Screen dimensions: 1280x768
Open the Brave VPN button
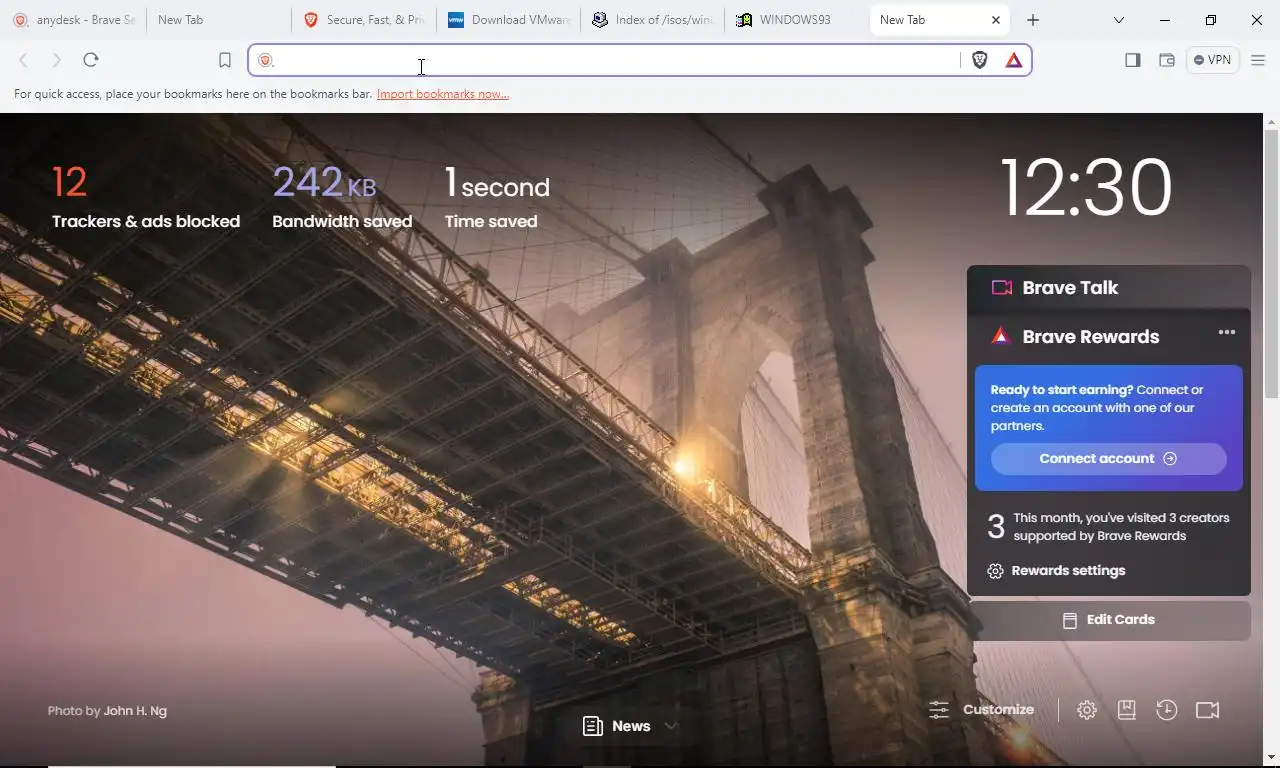[1213, 60]
